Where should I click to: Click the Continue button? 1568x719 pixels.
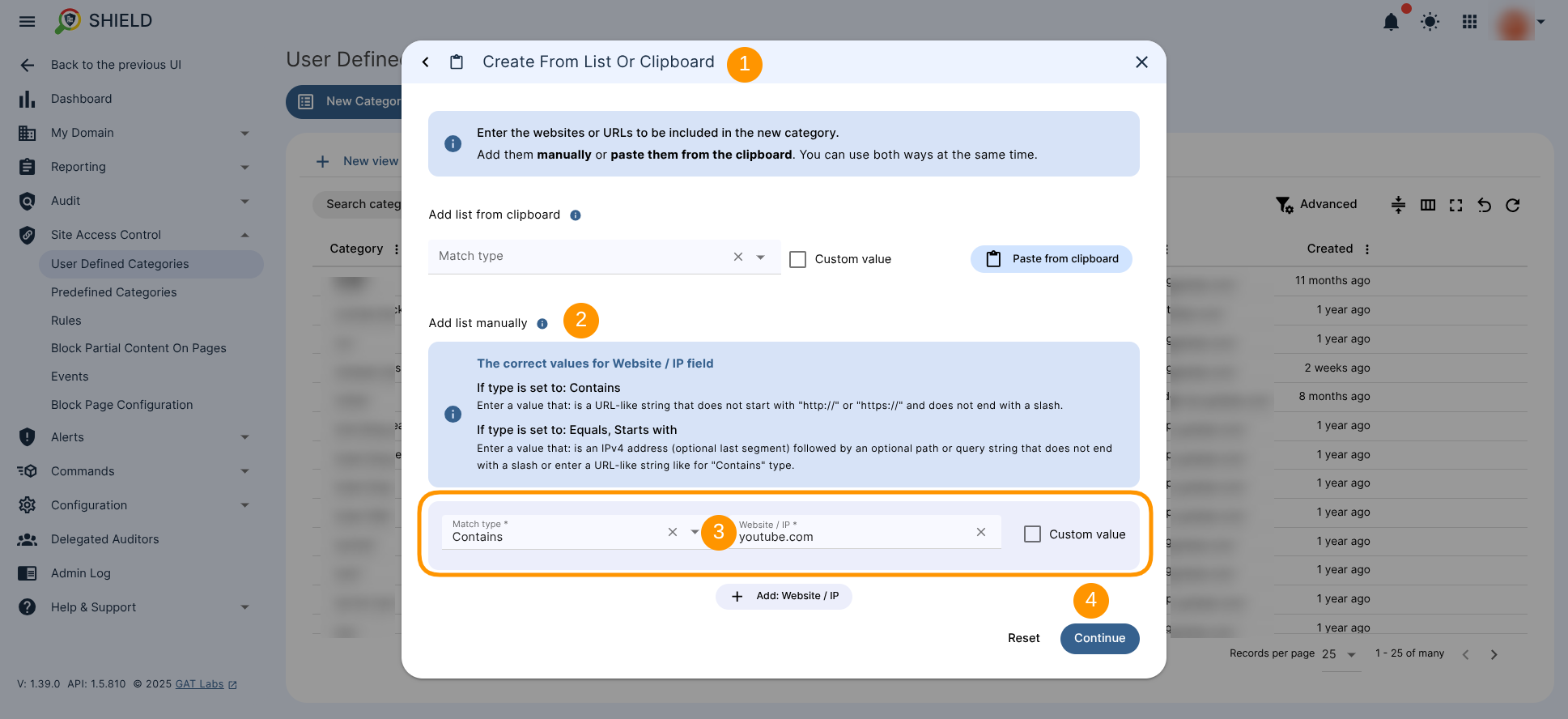pos(1099,638)
